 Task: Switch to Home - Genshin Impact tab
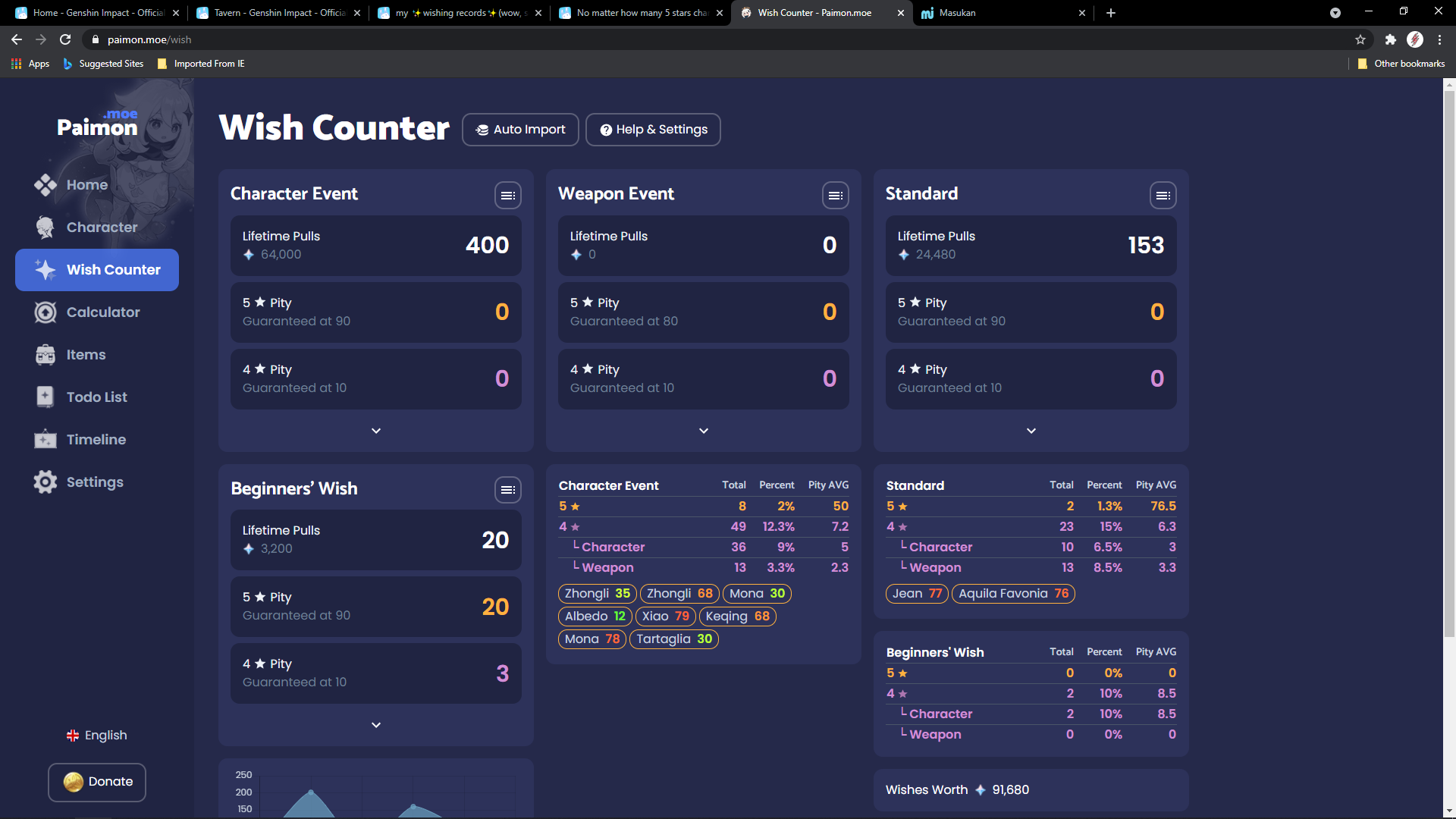coord(96,13)
